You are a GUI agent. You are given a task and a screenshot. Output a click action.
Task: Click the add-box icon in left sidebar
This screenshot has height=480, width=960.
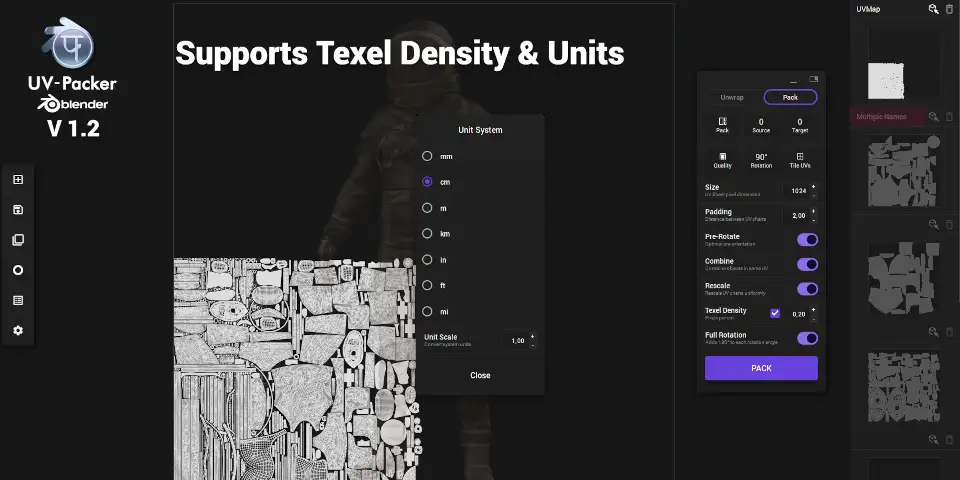pyautogui.click(x=18, y=180)
